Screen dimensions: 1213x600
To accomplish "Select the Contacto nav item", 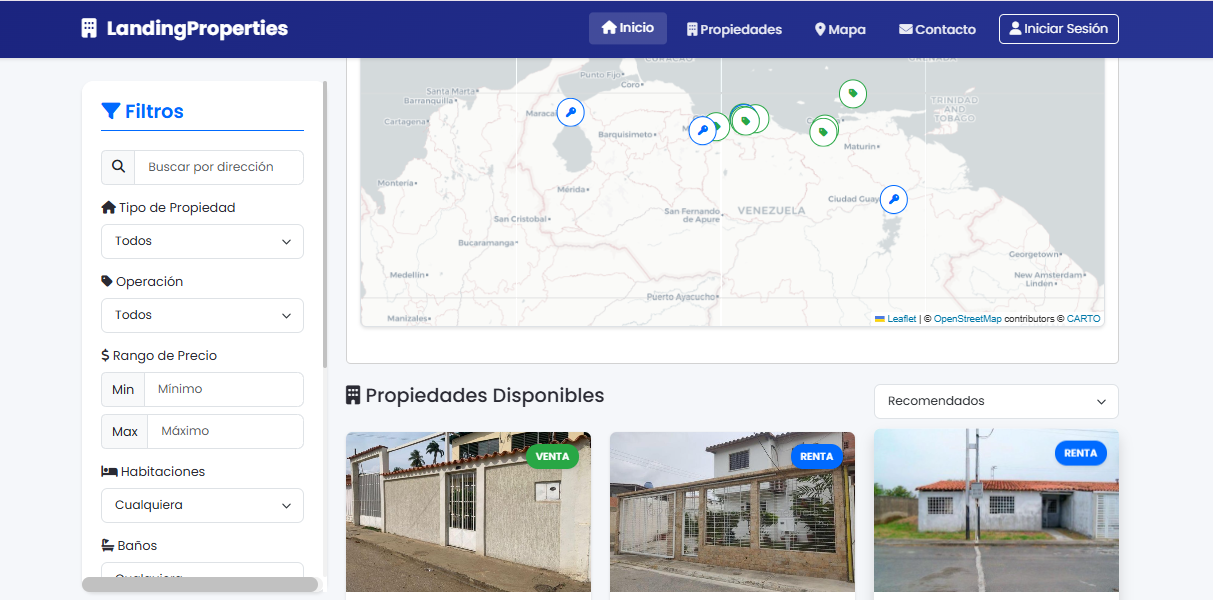I will pyautogui.click(x=937, y=29).
